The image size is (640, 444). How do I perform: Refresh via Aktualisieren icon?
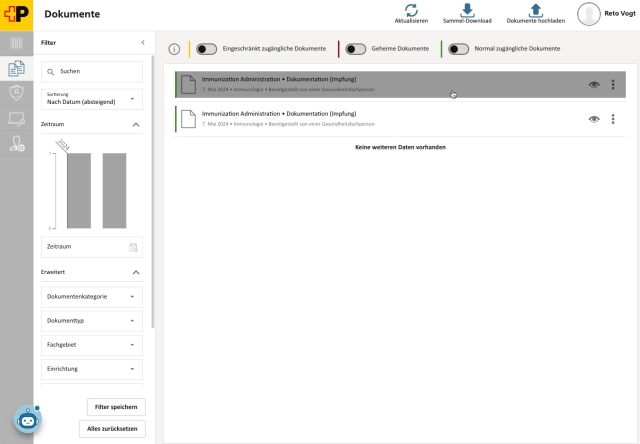[x=411, y=10]
